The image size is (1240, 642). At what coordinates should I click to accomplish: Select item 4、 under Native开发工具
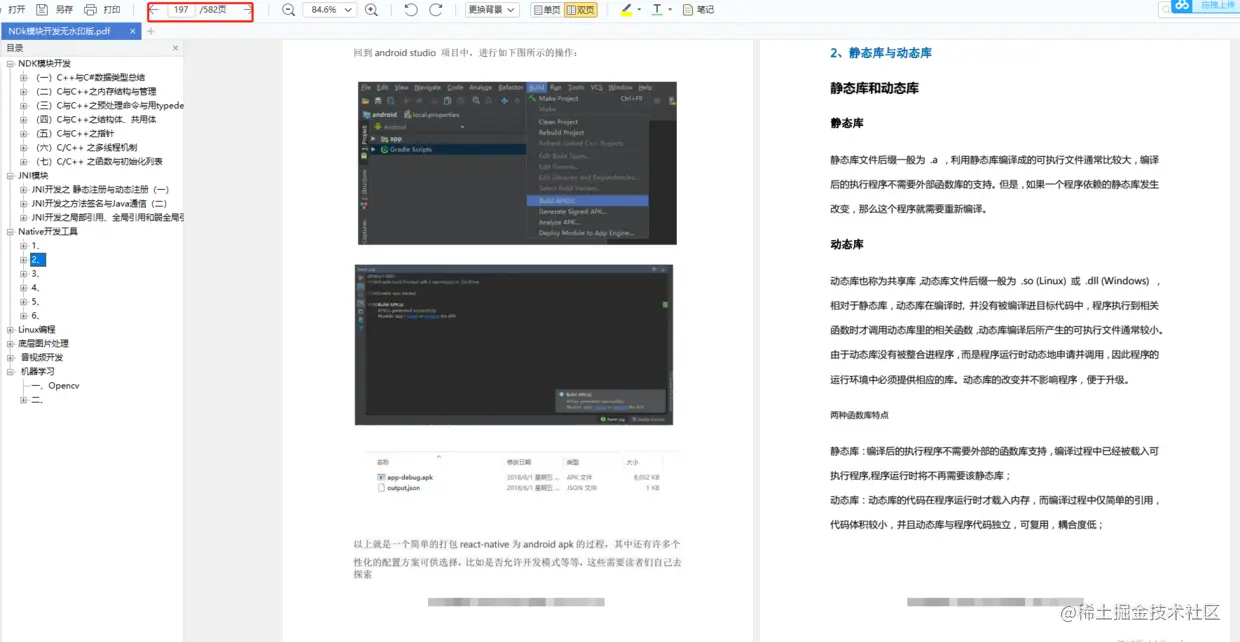(x=36, y=287)
